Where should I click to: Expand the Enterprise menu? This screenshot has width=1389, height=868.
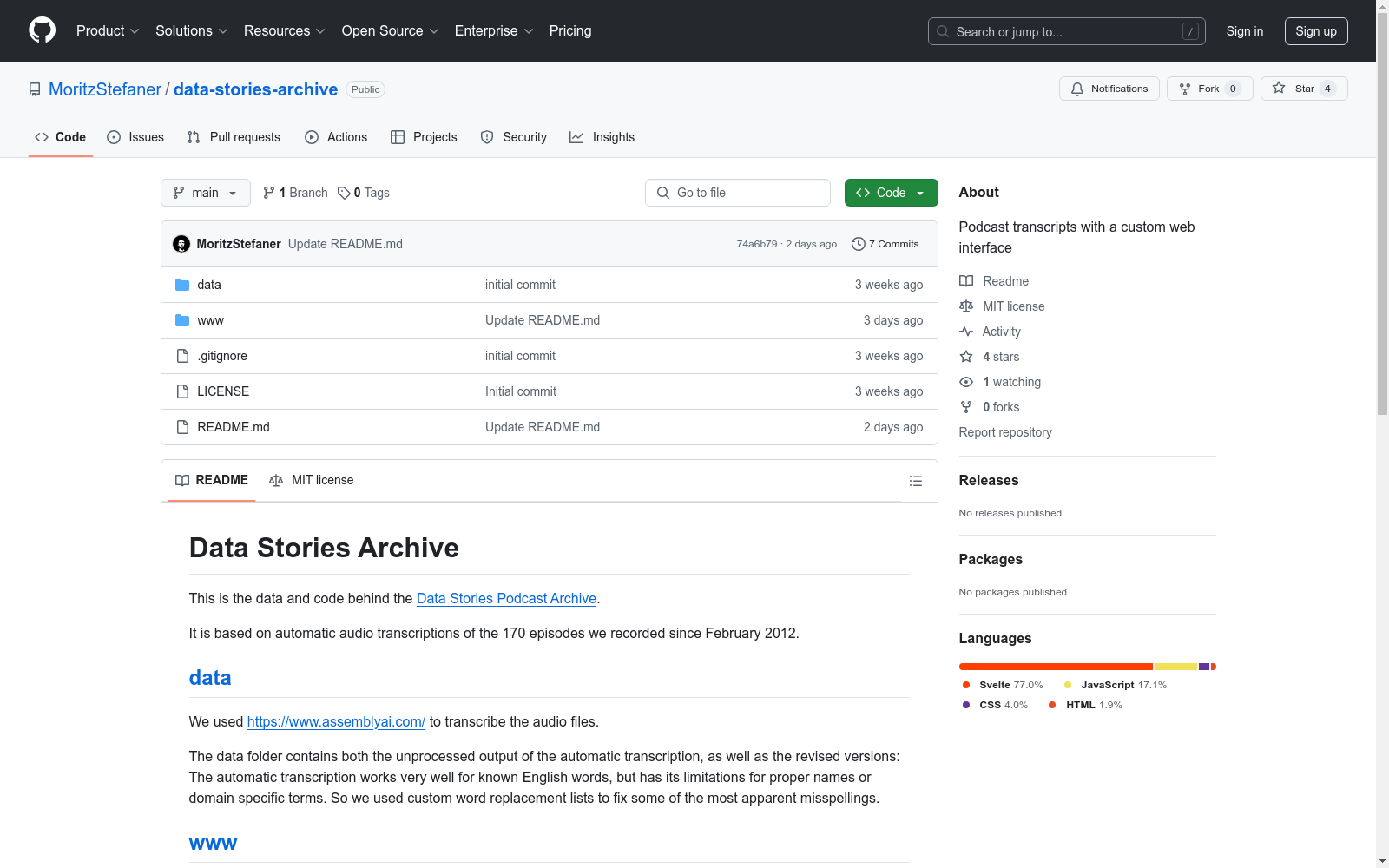coord(494,31)
